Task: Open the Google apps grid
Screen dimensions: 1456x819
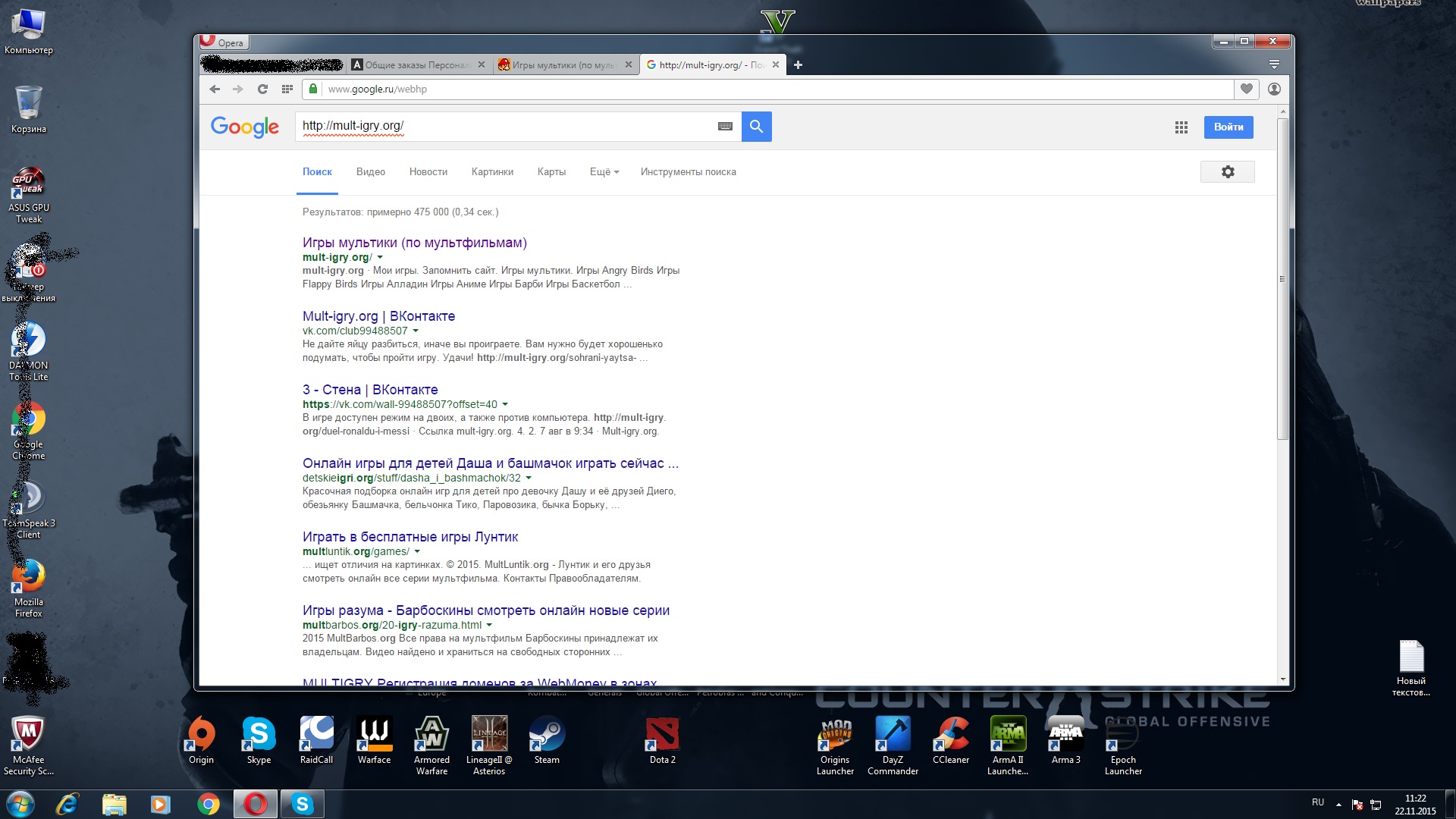Action: coord(1181,127)
